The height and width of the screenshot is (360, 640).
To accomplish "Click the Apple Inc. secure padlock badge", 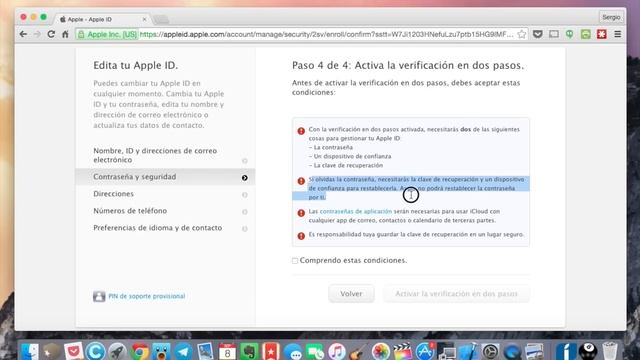I will 107,35.
